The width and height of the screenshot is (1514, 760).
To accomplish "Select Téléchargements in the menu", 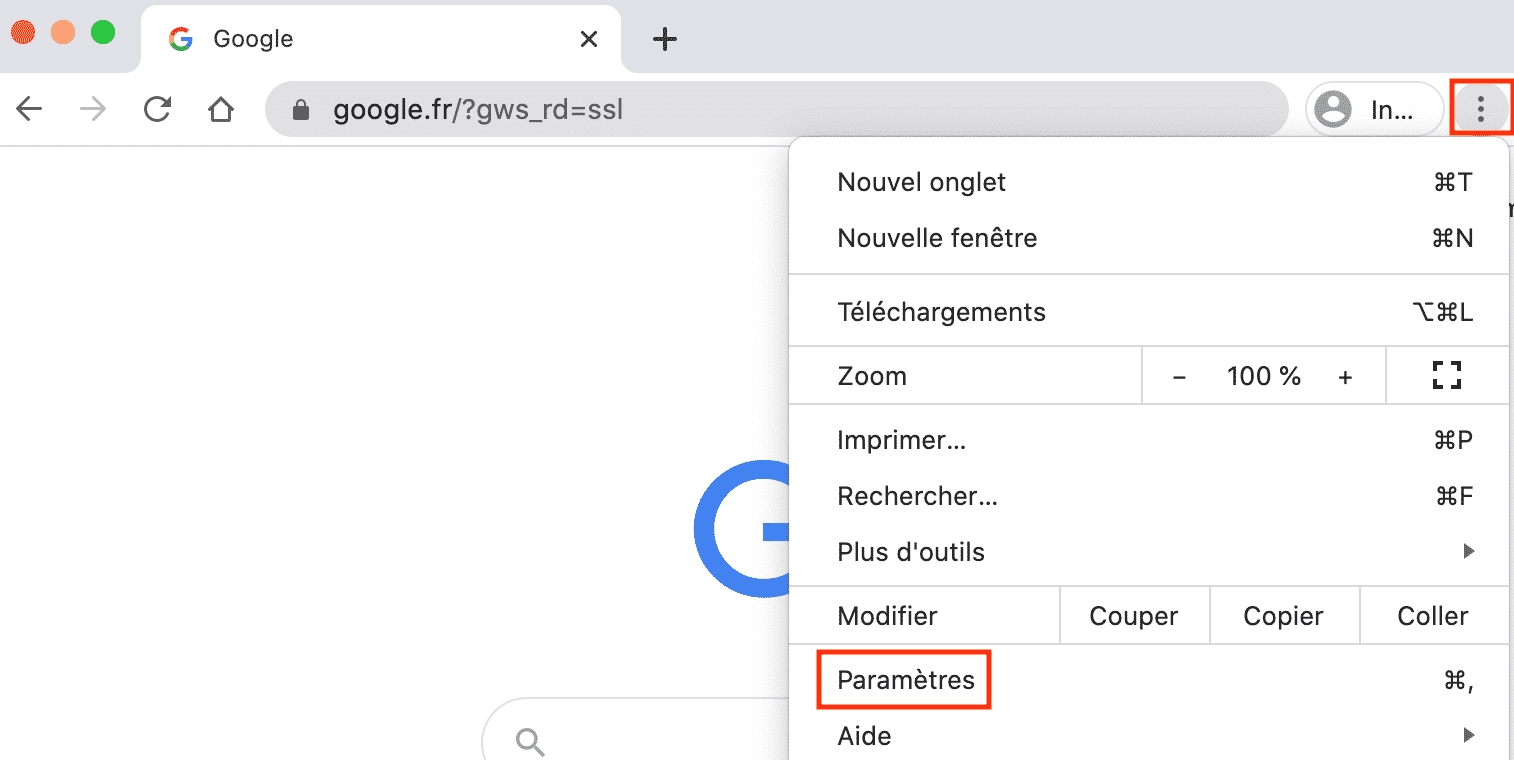I will [x=941, y=311].
